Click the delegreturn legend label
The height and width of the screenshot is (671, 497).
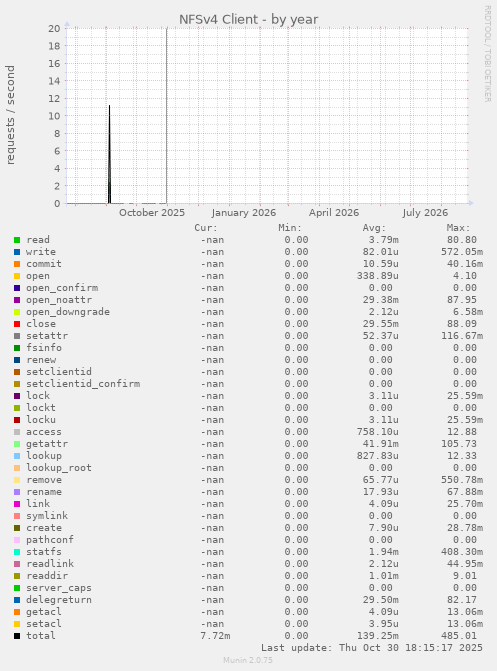tap(59, 600)
